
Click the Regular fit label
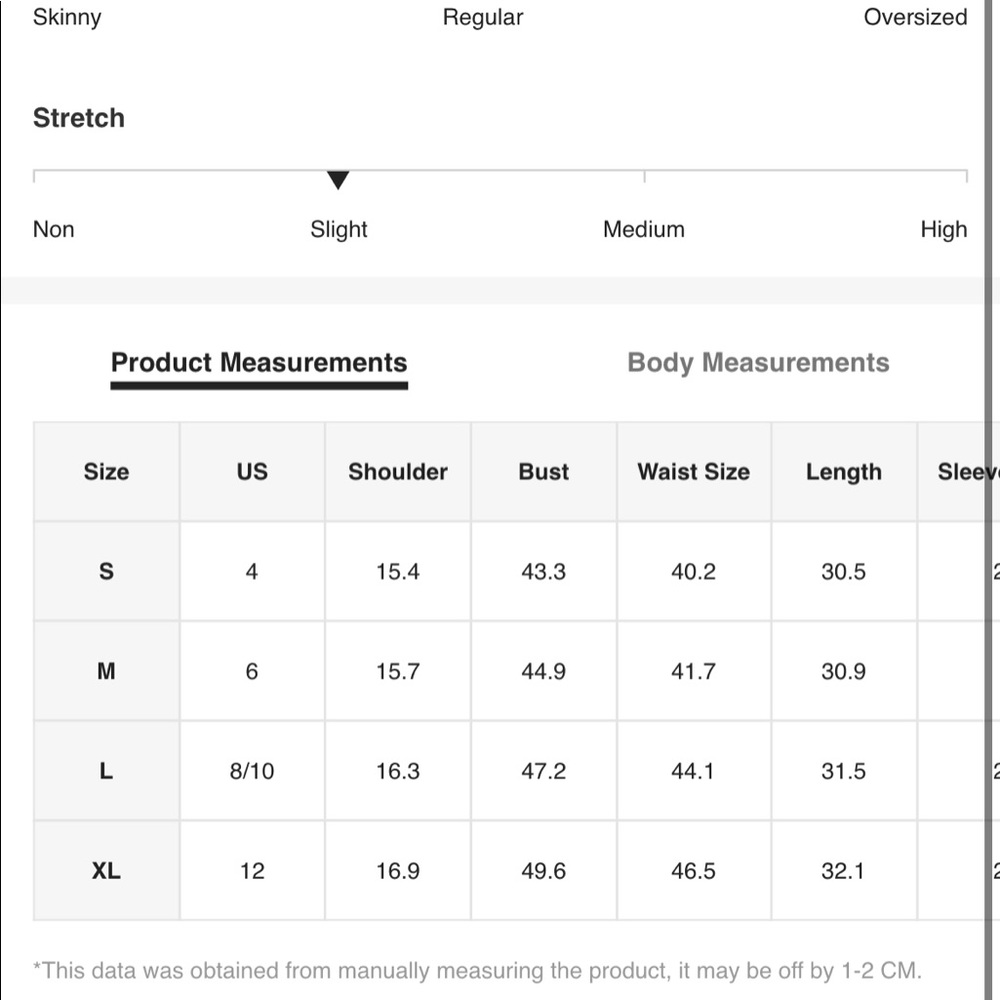(483, 17)
